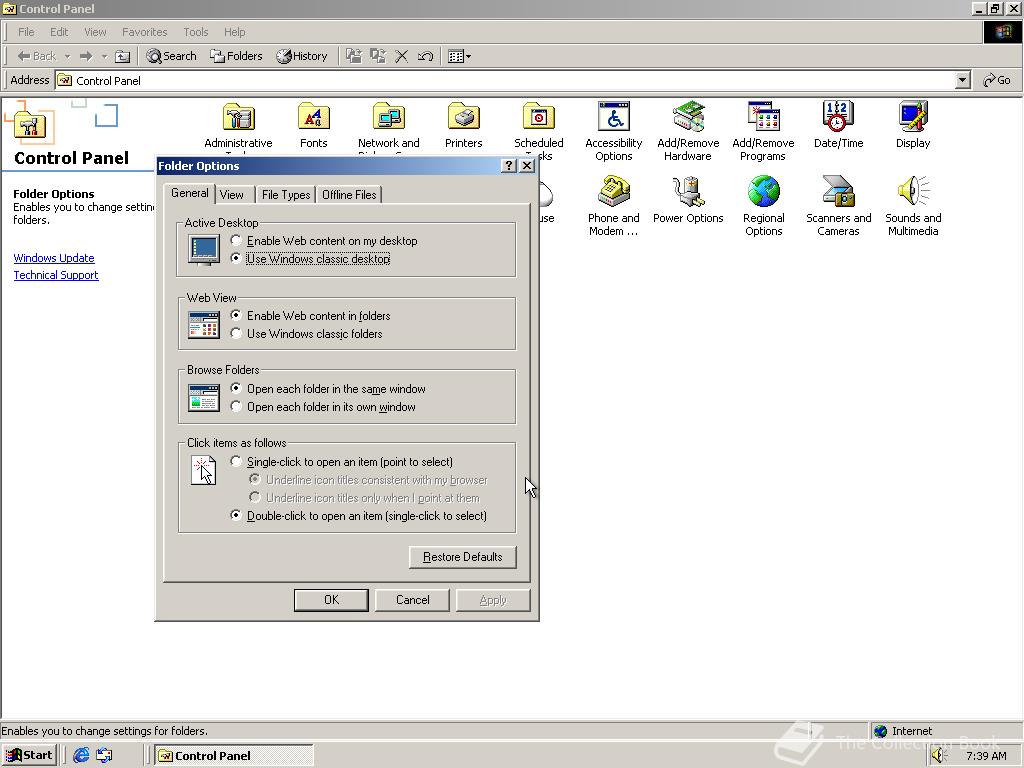Open Phone and Modem icon
Image resolution: width=1024 pixels, height=768 pixels.
coord(614,192)
